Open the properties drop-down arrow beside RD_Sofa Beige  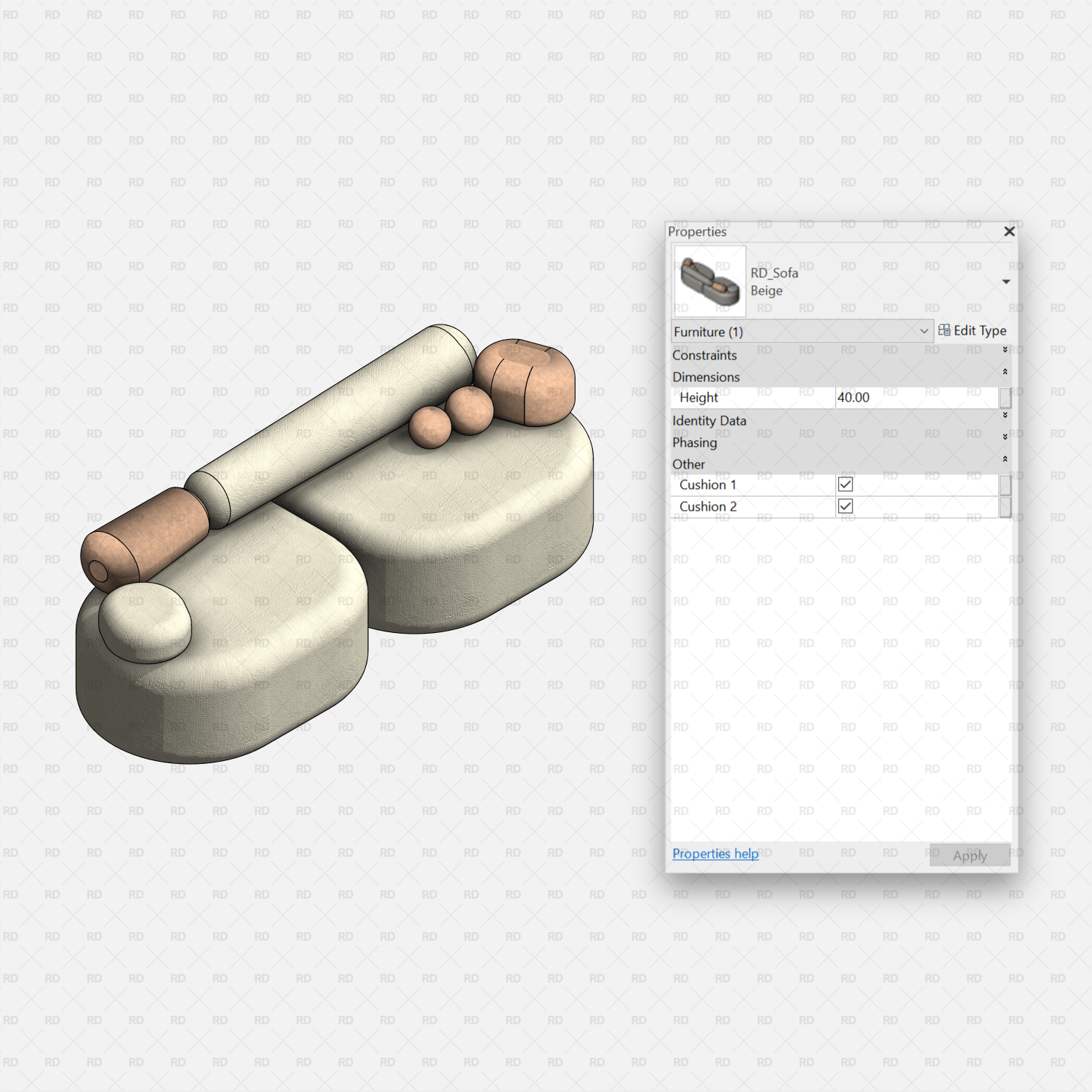[x=1006, y=282]
